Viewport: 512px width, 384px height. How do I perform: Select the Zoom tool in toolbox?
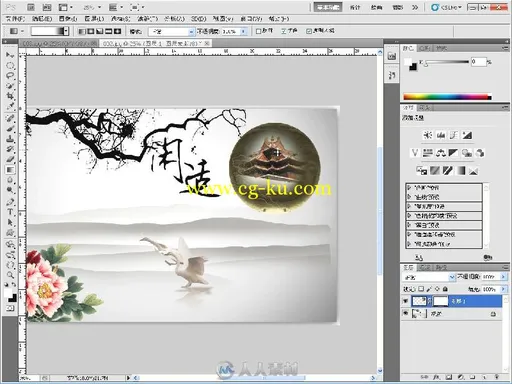tap(10, 275)
